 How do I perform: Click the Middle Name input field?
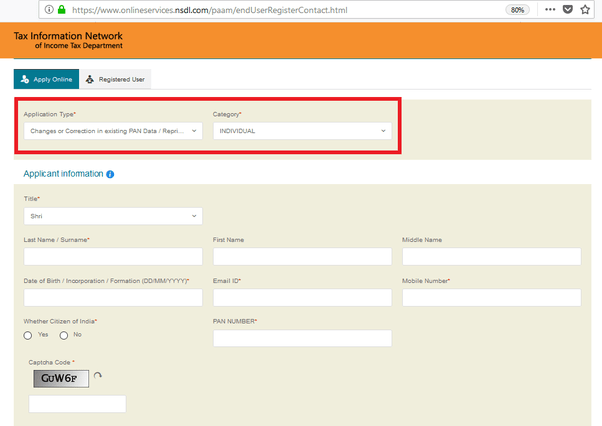coord(491,256)
